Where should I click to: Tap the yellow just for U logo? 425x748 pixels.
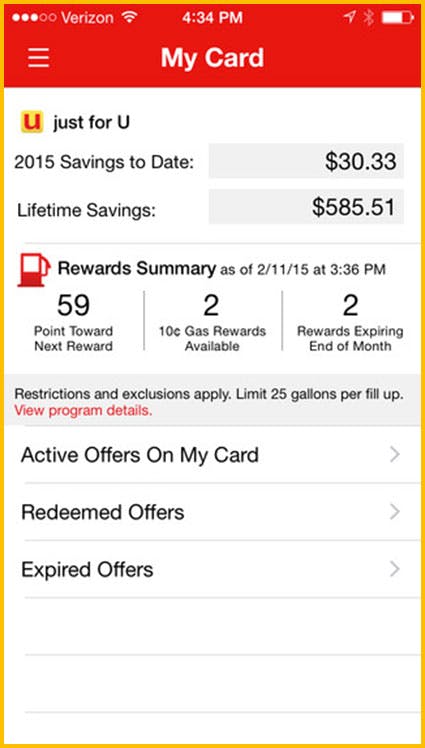coord(32,122)
